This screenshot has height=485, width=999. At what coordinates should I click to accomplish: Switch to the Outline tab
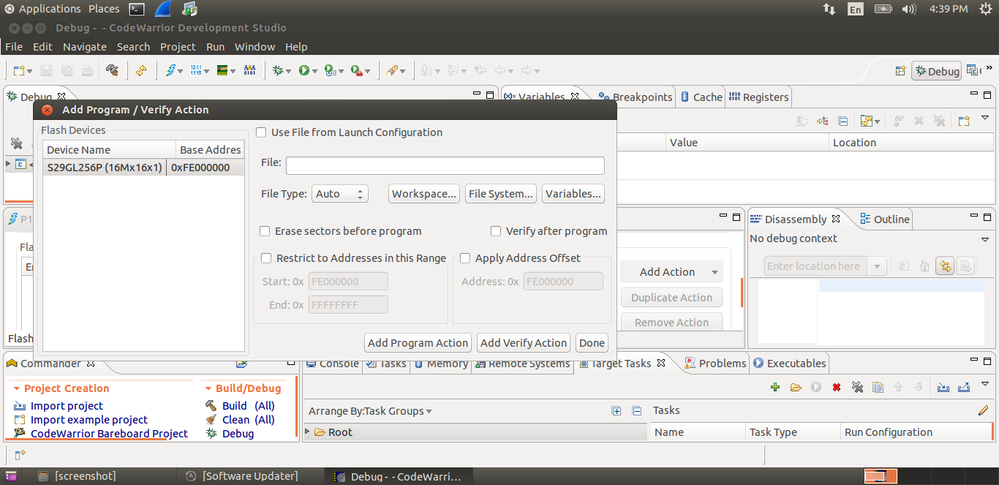[885, 219]
